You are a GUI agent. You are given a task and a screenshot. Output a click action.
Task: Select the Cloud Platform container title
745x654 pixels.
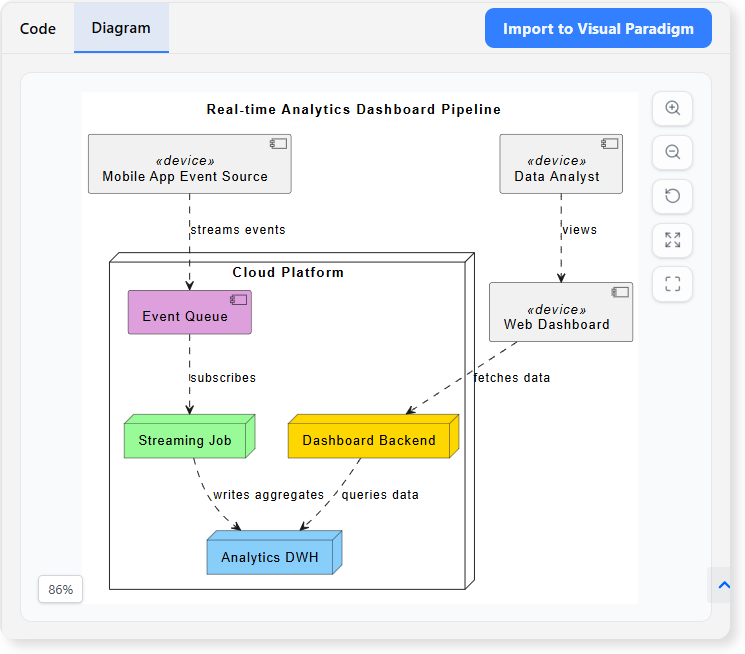(288, 272)
